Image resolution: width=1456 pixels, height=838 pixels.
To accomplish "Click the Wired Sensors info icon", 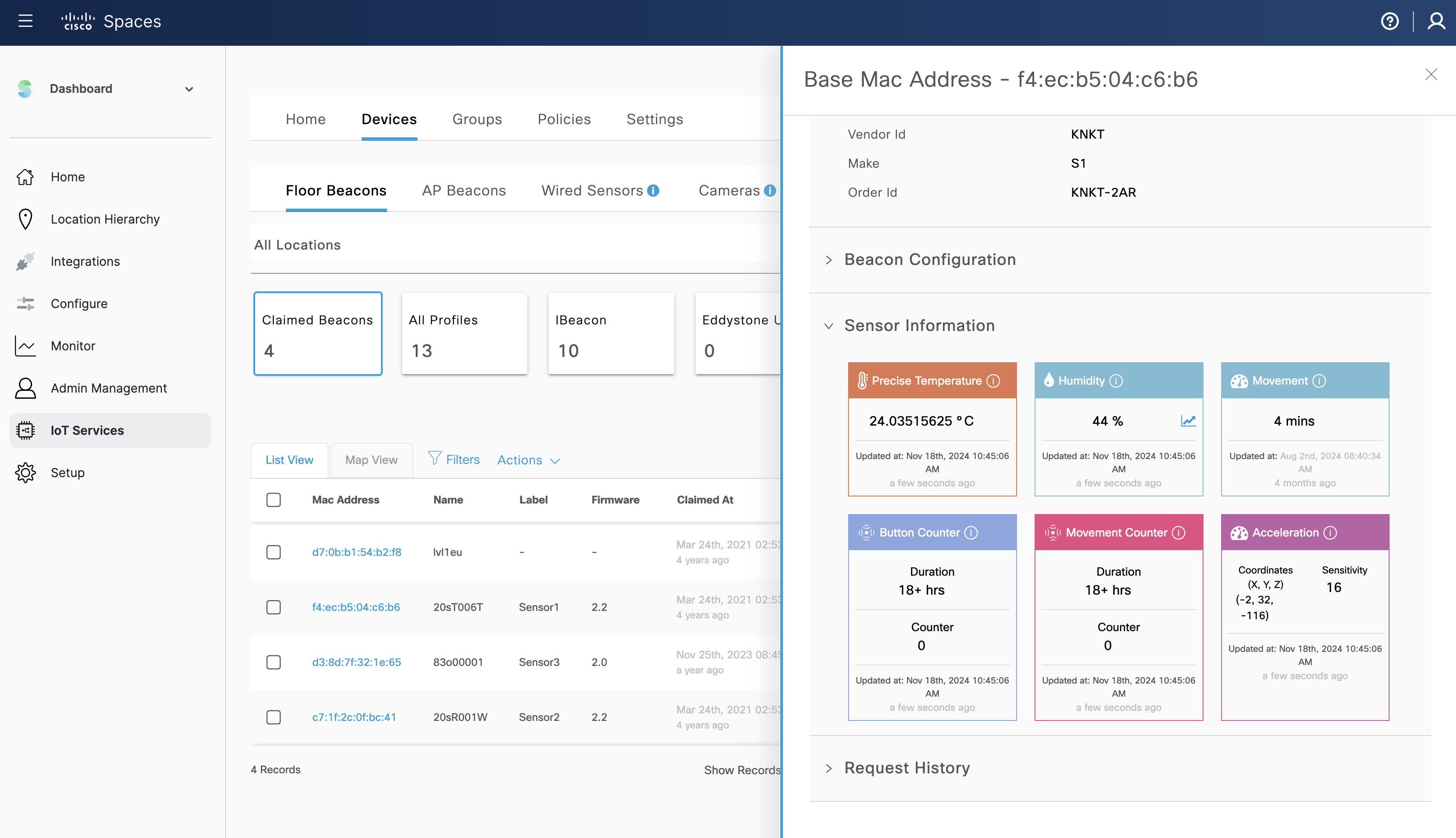I will coord(653,191).
